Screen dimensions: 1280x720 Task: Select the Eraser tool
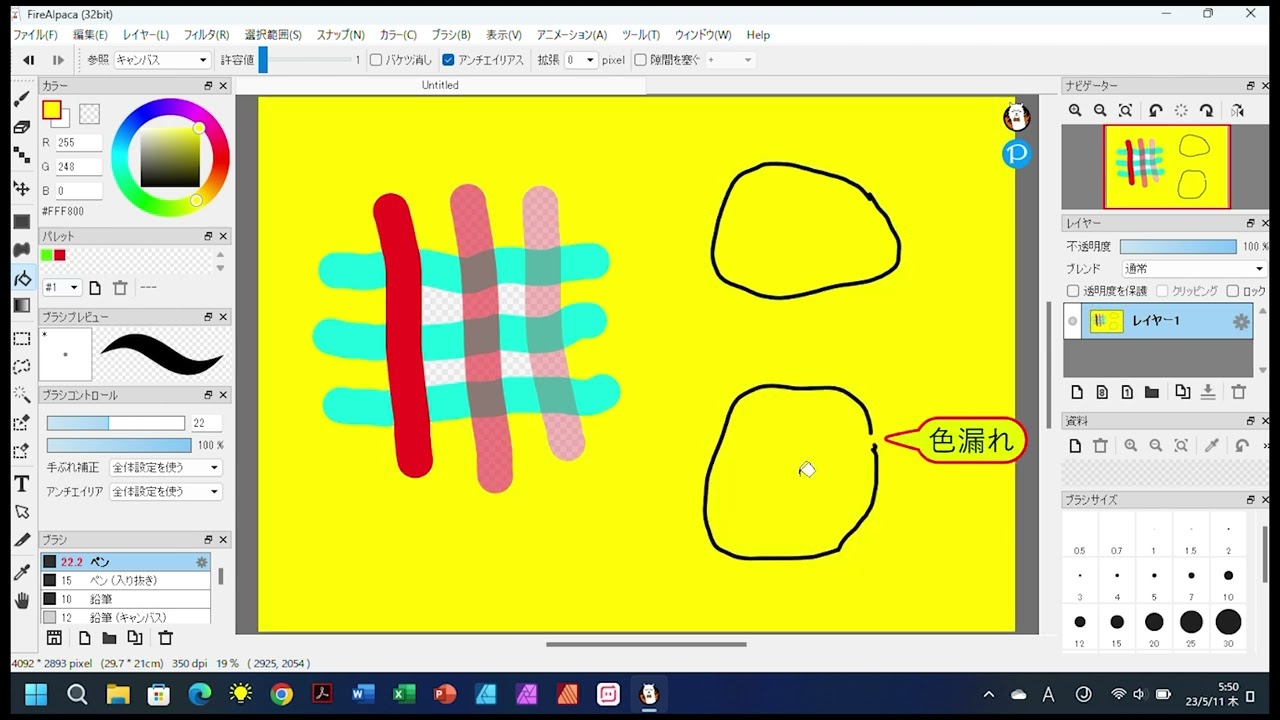coord(21,127)
